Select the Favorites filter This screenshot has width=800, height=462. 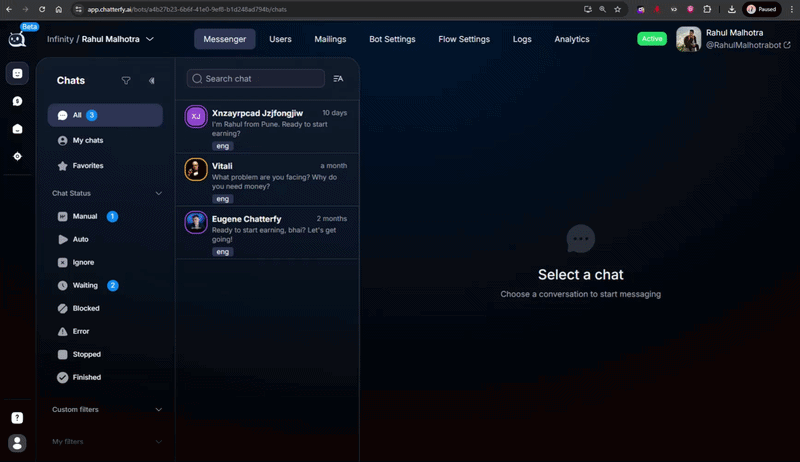[105, 166]
